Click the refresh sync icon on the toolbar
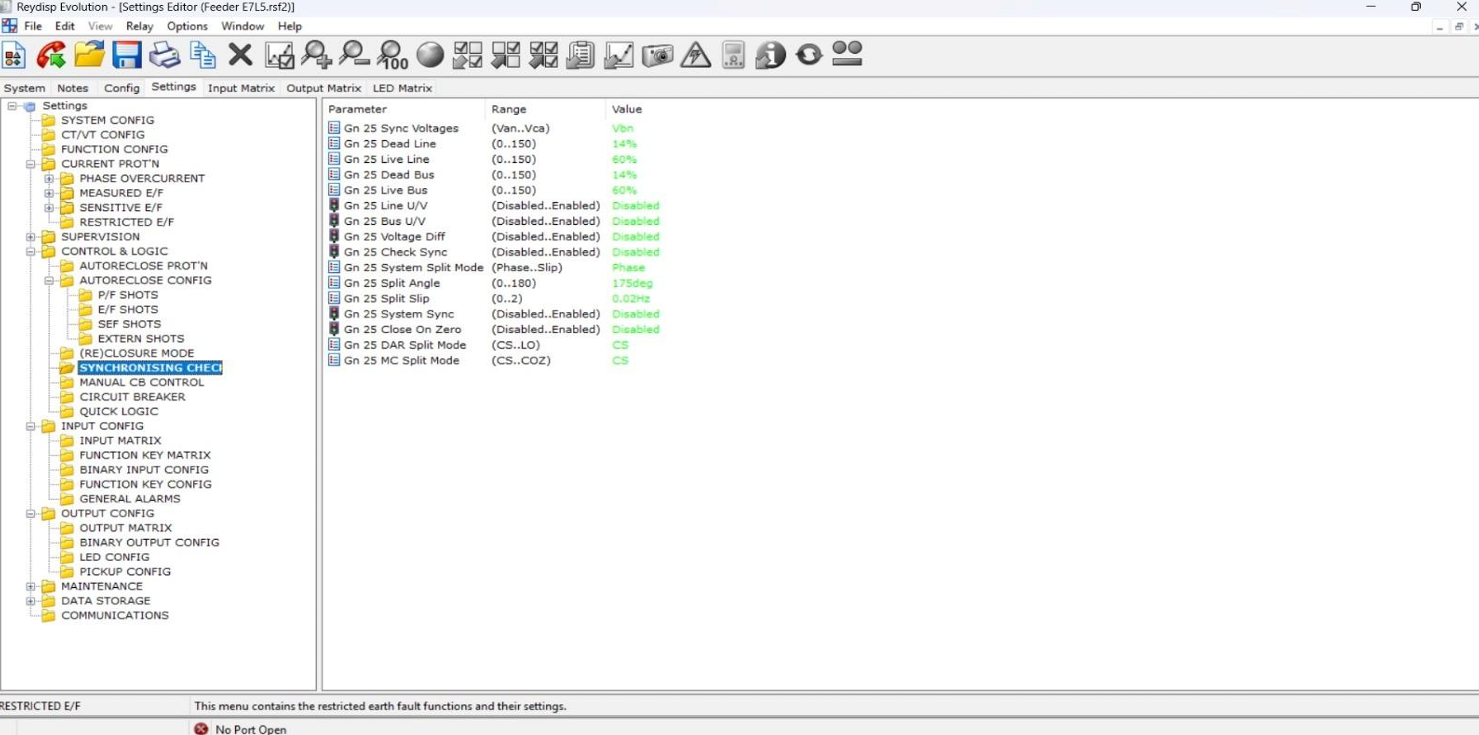 (808, 54)
